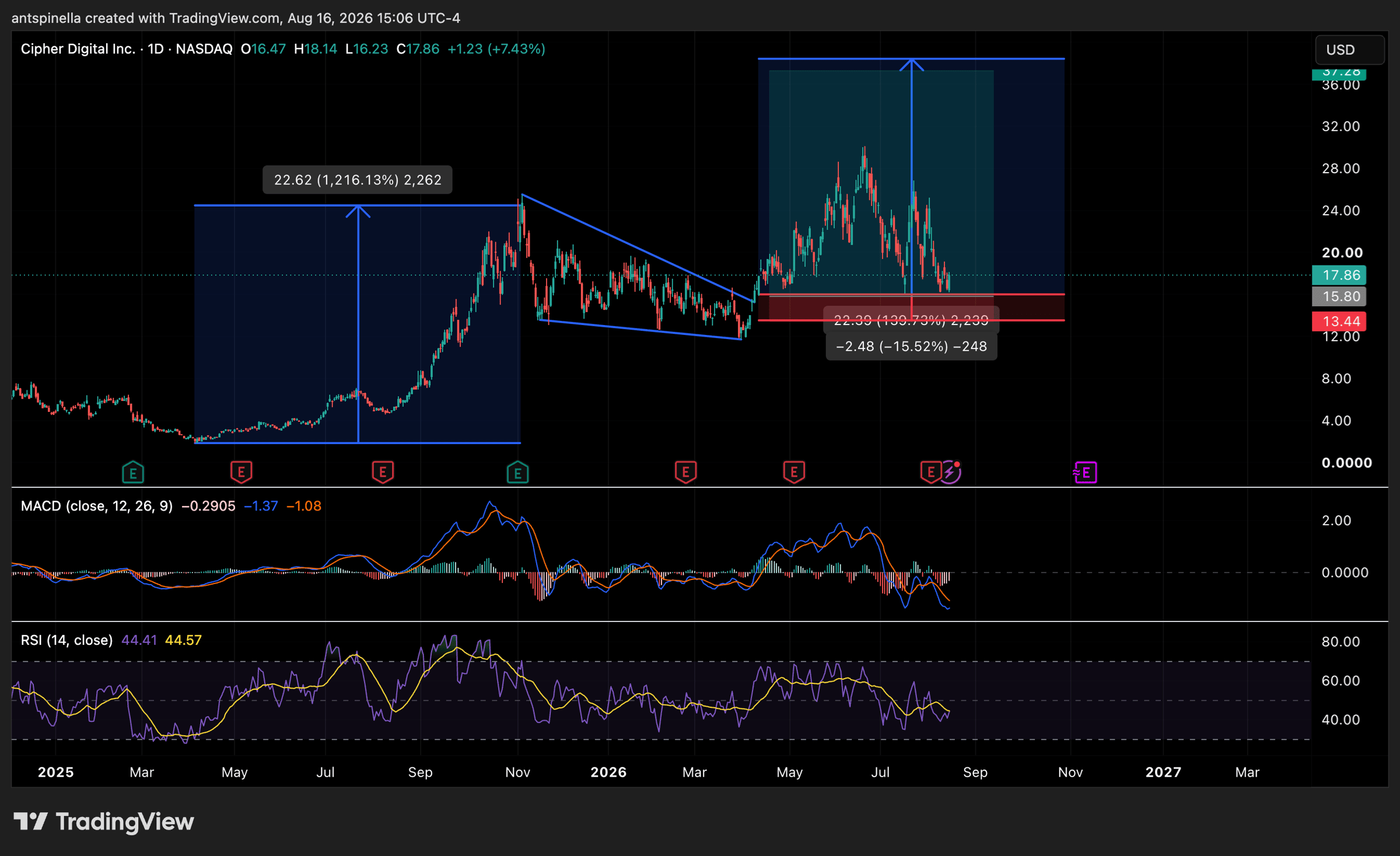This screenshot has width=1400, height=856.
Task: Click the green earnings marker near March 2025
Action: [x=133, y=472]
